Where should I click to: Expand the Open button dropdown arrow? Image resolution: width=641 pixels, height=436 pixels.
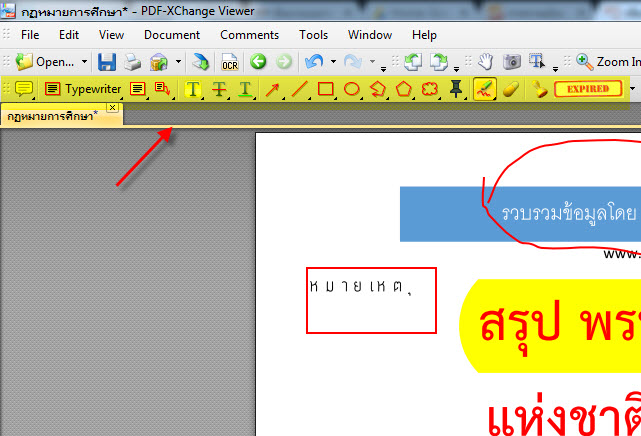tap(84, 62)
